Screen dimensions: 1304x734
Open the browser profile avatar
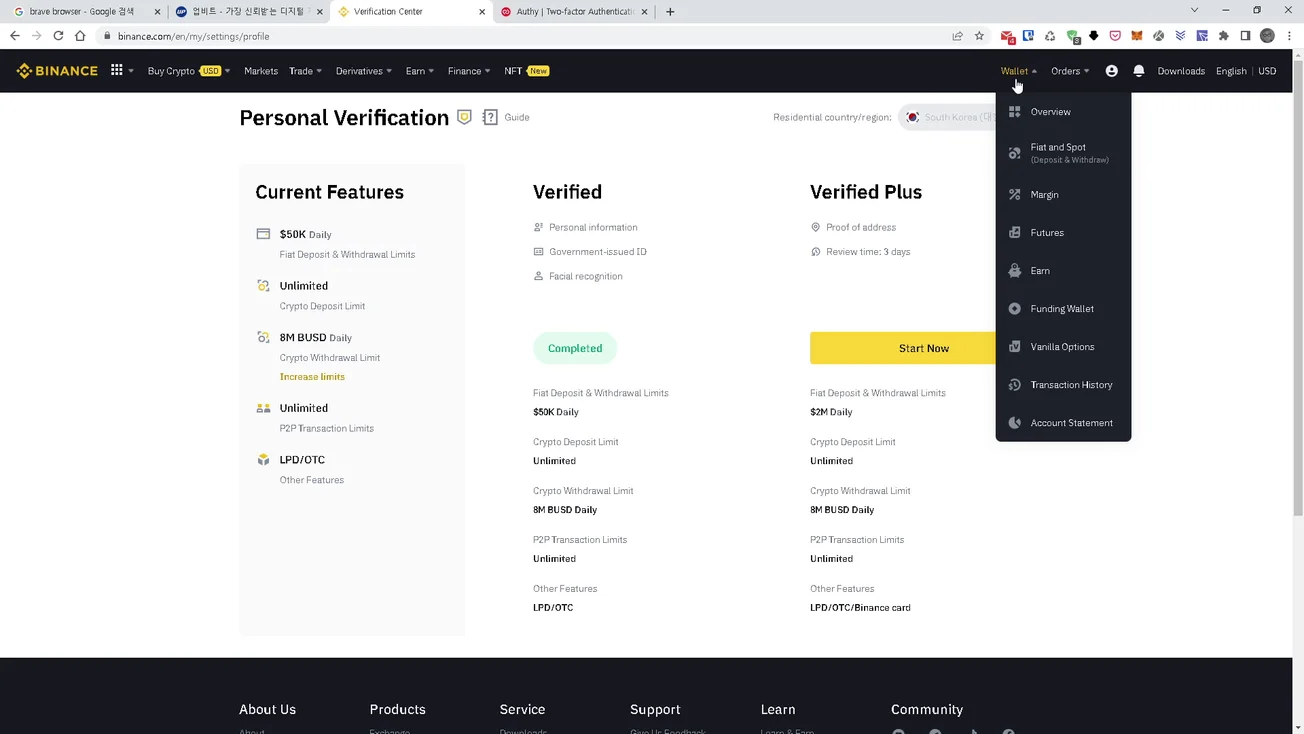[x=1267, y=36]
